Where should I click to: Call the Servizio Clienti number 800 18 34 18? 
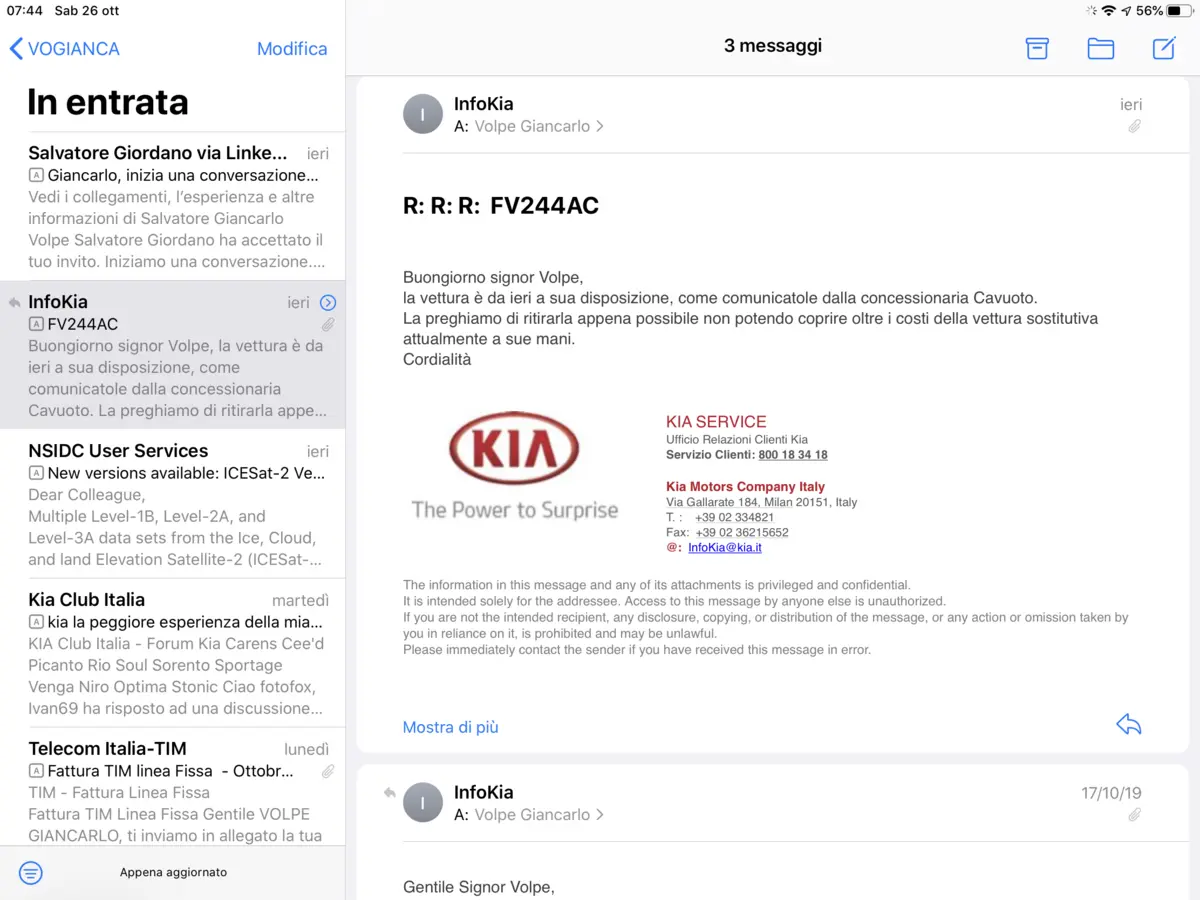pos(793,455)
